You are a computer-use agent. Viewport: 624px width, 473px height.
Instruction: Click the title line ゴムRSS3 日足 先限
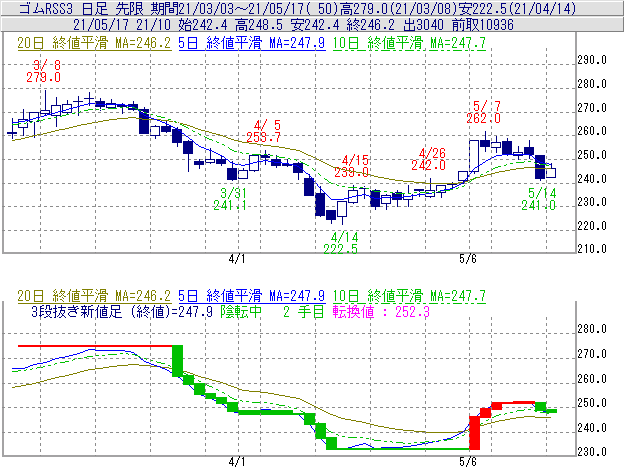pyautogui.click(x=81, y=8)
